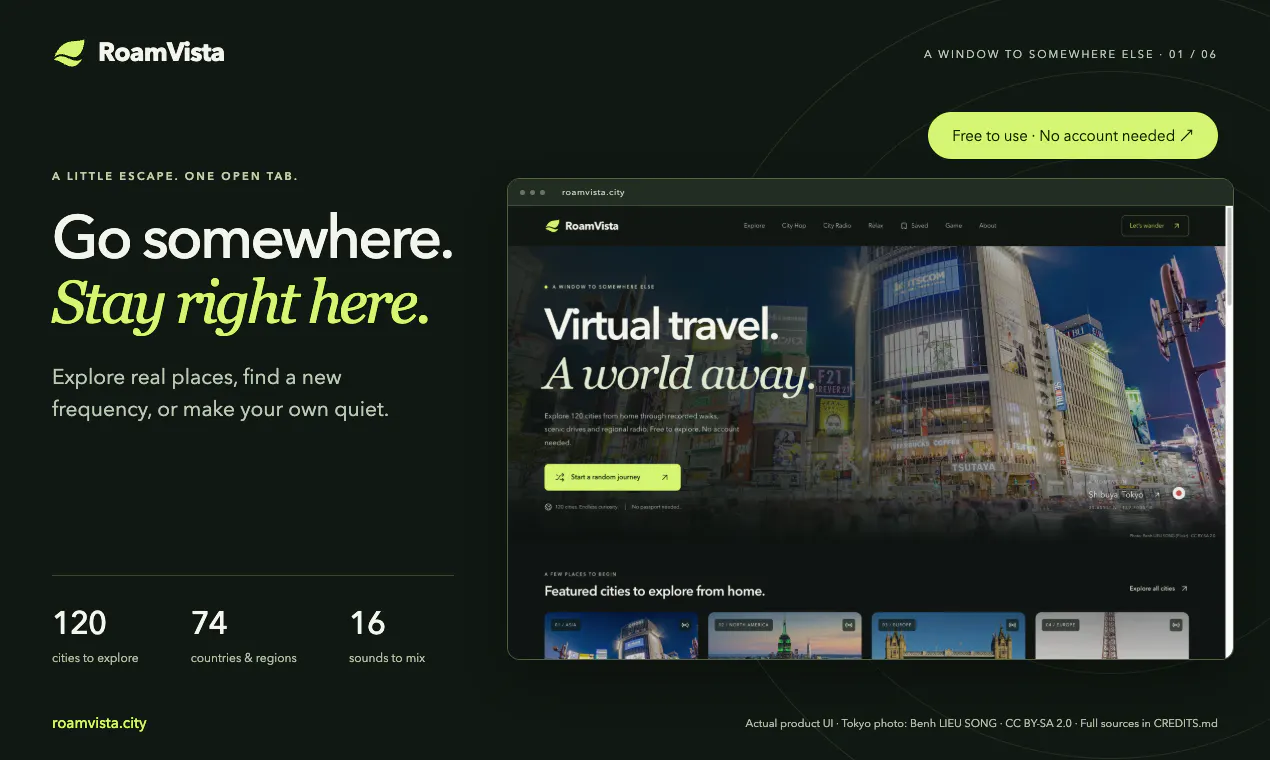Open the Game nav item
This screenshot has width=1270, height=760.
tap(954, 226)
